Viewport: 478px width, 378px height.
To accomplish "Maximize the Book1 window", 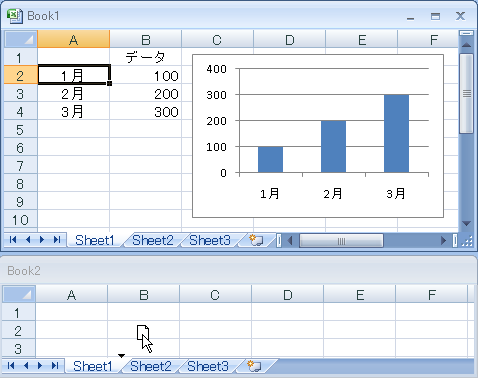I will 435,16.
